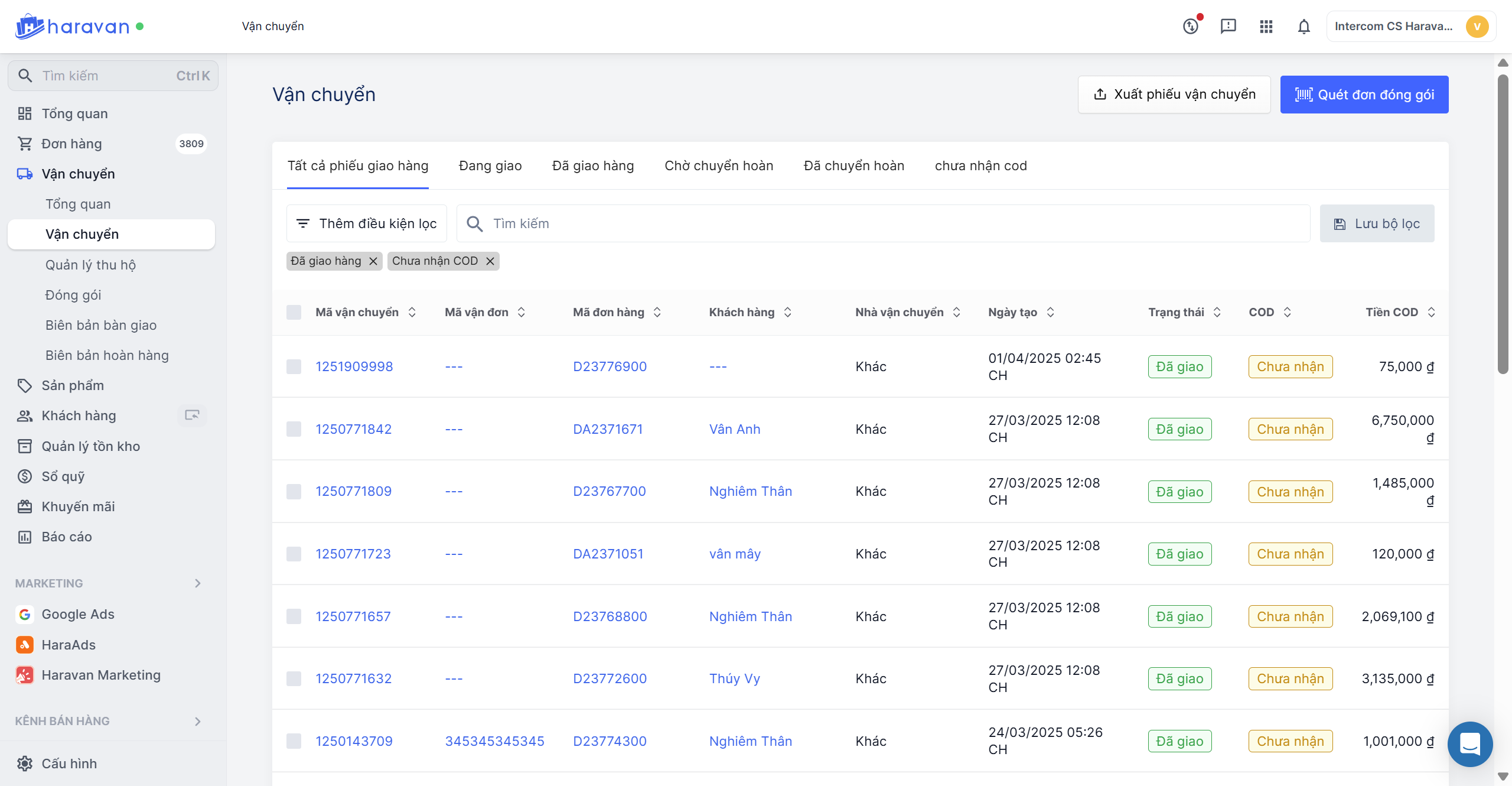Open the Intercom chat bubble
The image size is (1512, 786).
click(1469, 743)
